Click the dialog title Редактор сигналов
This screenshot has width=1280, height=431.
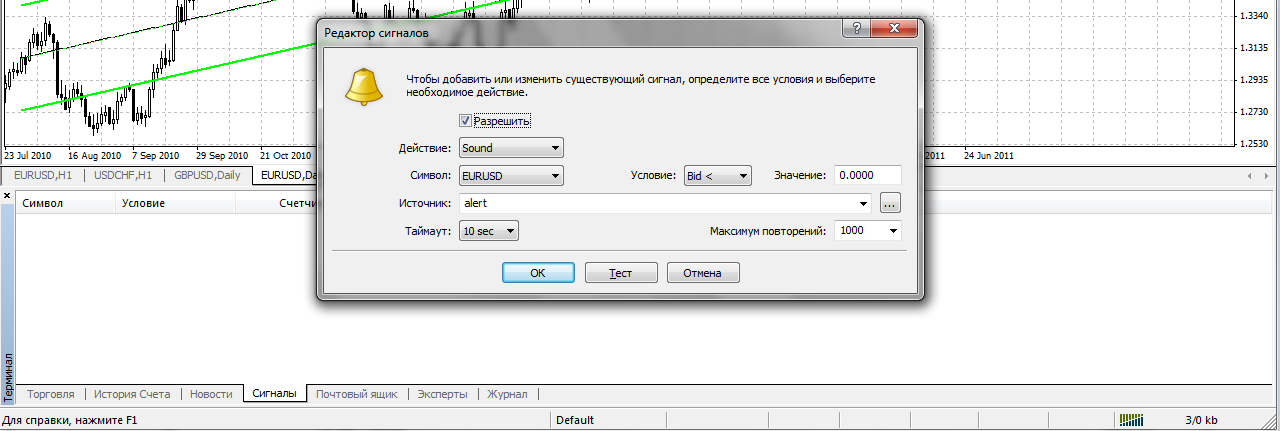377,33
